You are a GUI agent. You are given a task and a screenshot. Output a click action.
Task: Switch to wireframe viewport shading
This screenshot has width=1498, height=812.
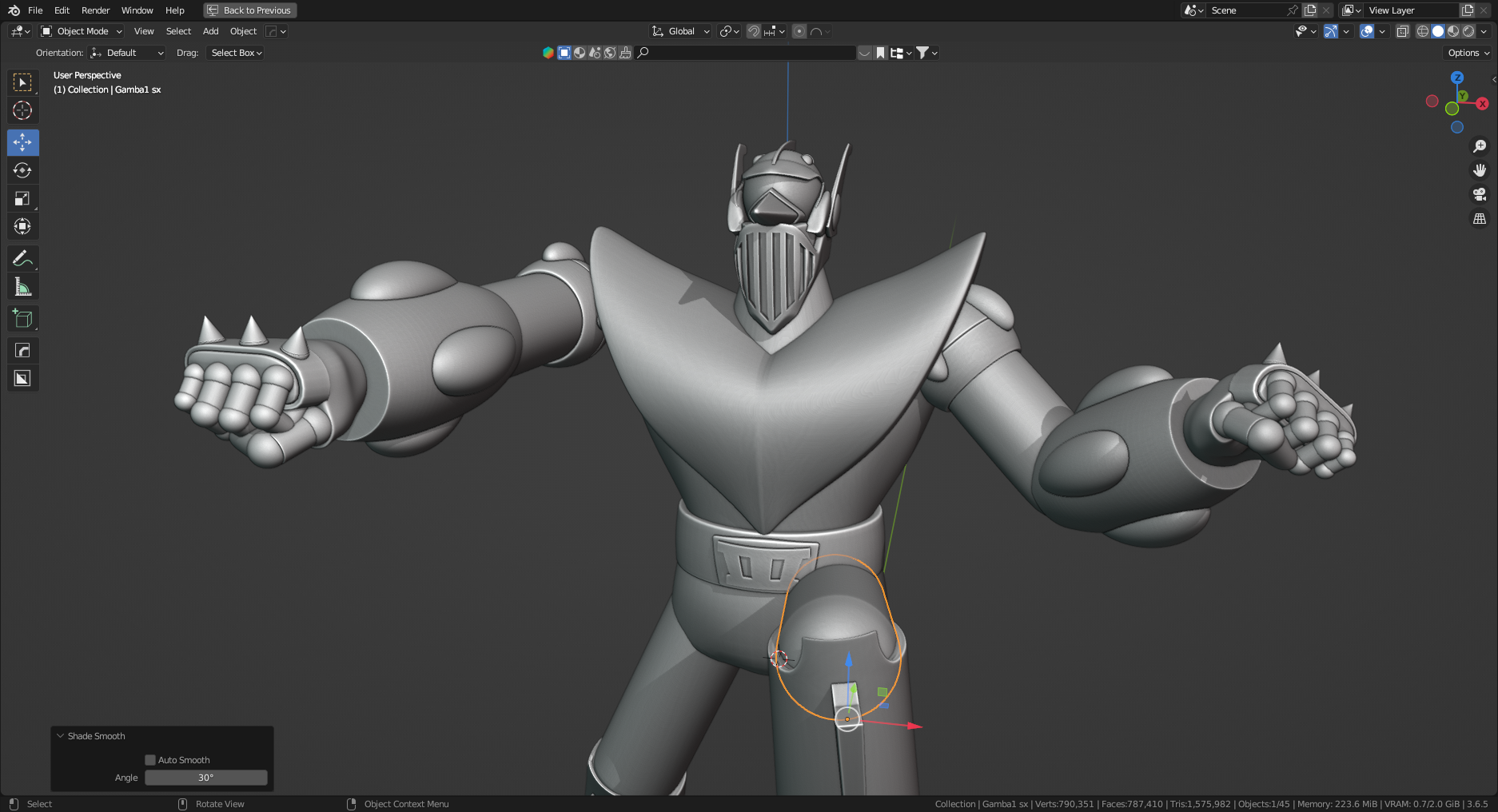(1423, 31)
